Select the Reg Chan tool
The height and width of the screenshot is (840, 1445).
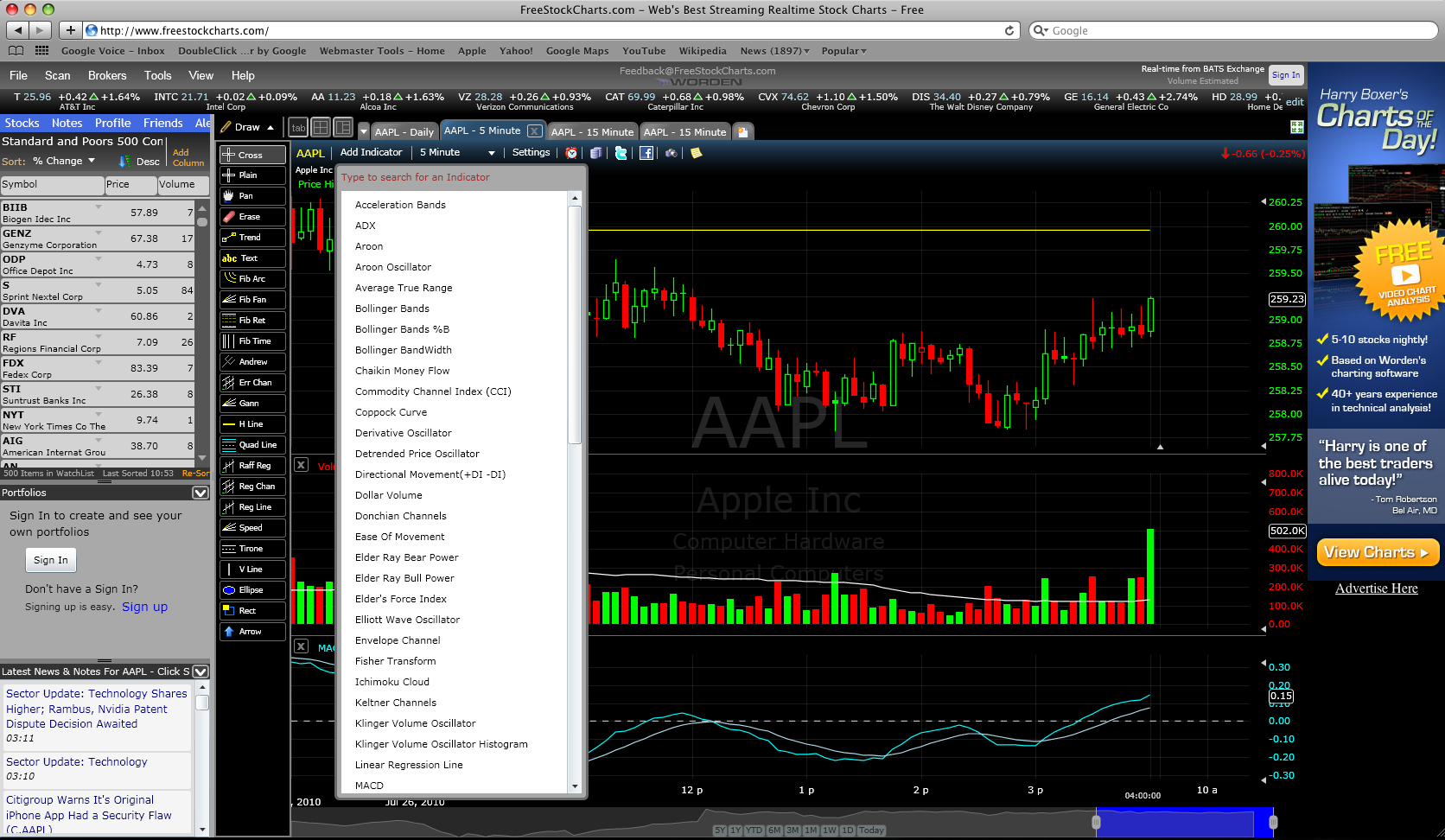[252, 487]
